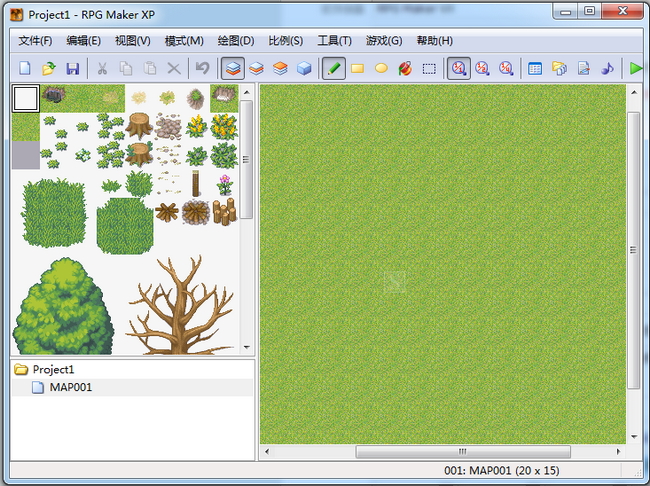
Task: Open a project with the folder icon
Action: pos(48,69)
